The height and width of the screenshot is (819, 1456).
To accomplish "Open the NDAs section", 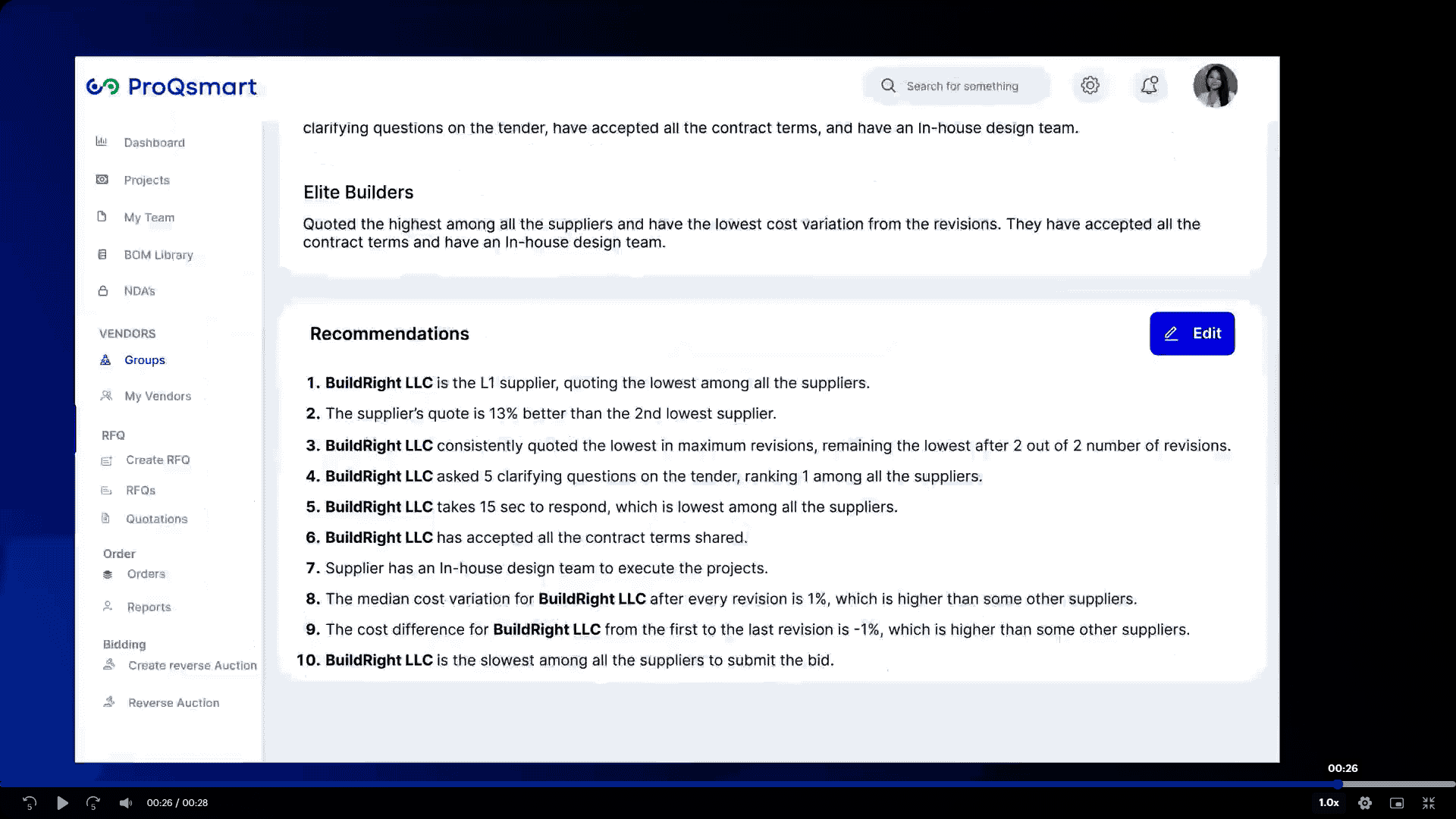I will [141, 290].
